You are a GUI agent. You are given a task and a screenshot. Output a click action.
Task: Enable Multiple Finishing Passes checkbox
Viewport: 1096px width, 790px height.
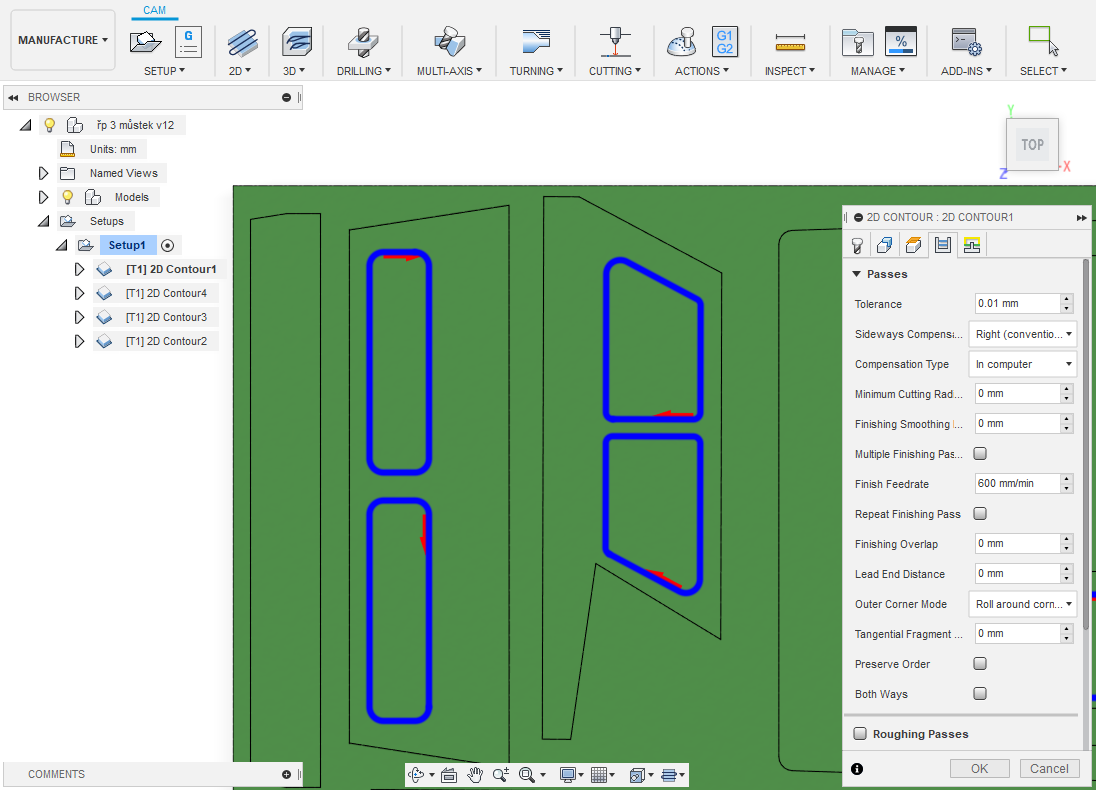tap(980, 454)
